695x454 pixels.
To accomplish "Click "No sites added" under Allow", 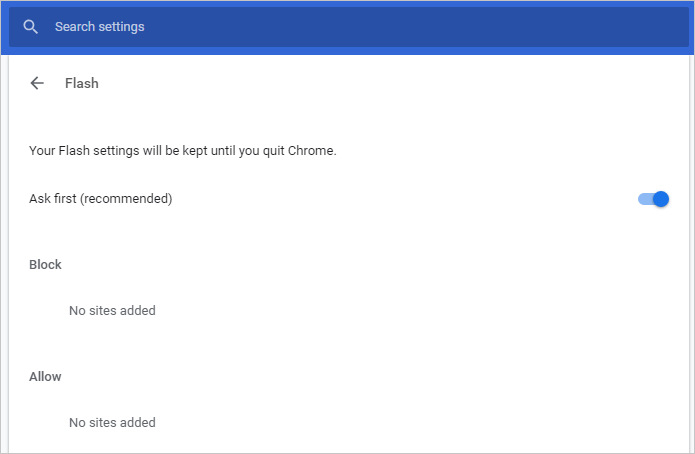I will click(112, 423).
